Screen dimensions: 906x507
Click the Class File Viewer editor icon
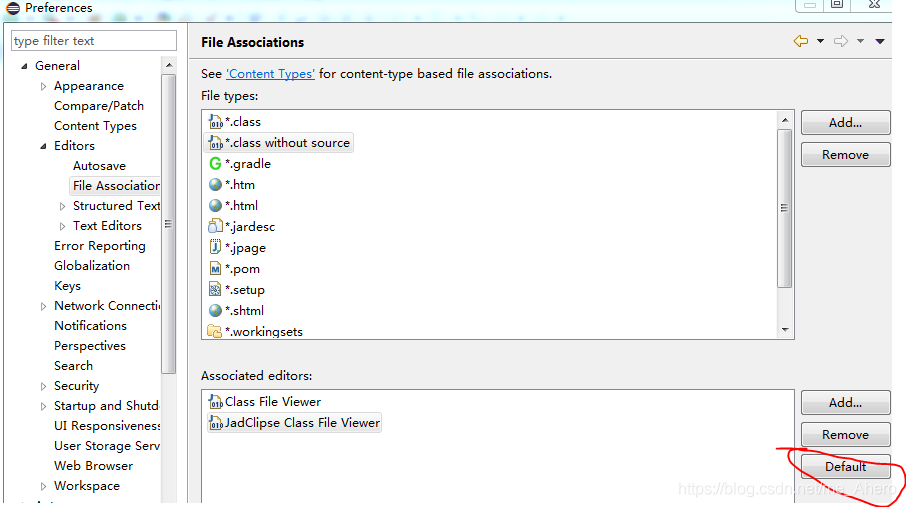click(x=216, y=402)
